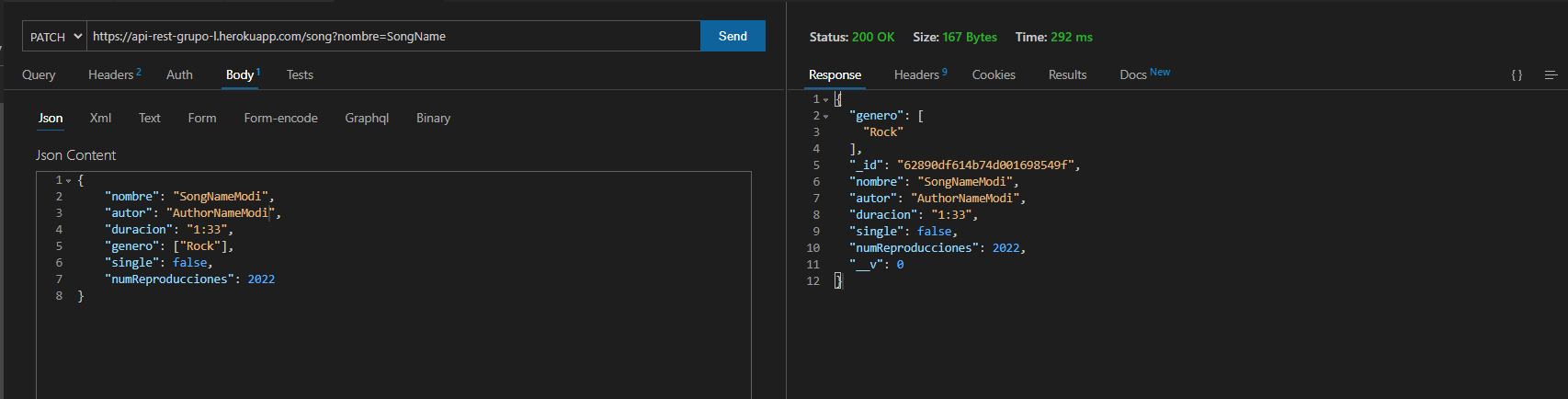This screenshot has width=1568, height=399.
Task: Select the Binary body type
Action: [433, 118]
